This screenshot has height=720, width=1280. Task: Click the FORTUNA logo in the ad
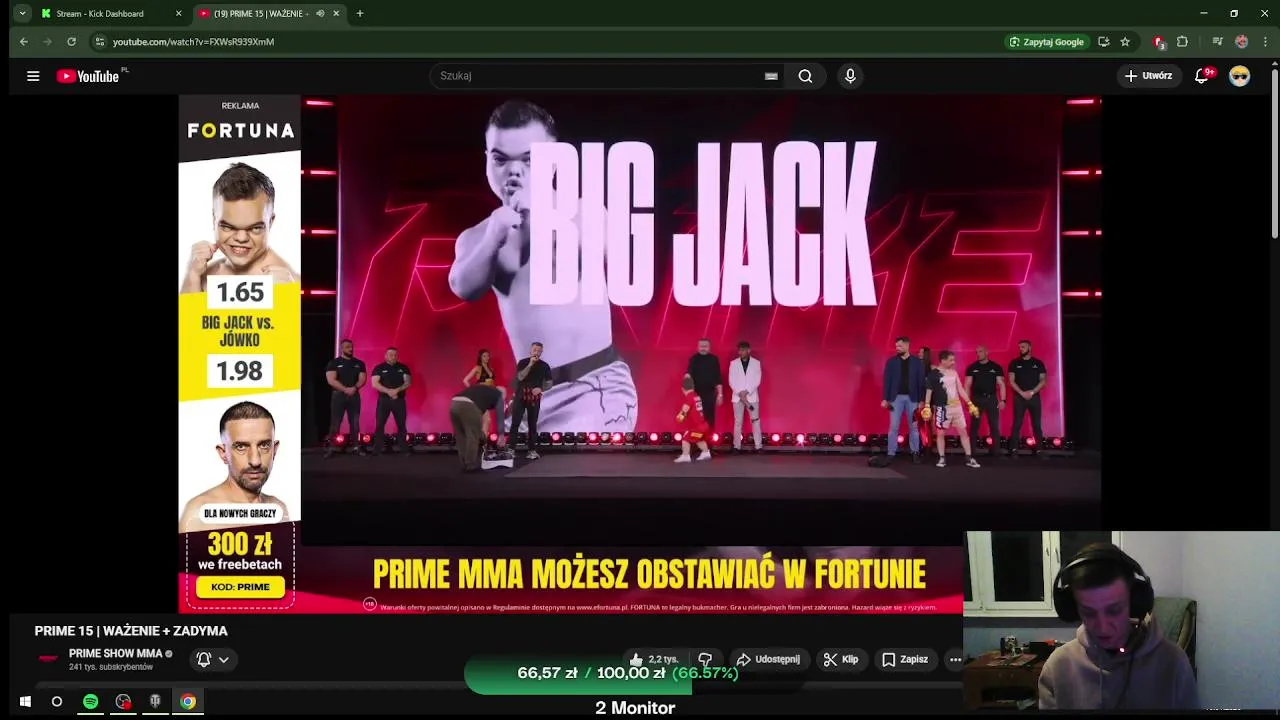tap(241, 131)
